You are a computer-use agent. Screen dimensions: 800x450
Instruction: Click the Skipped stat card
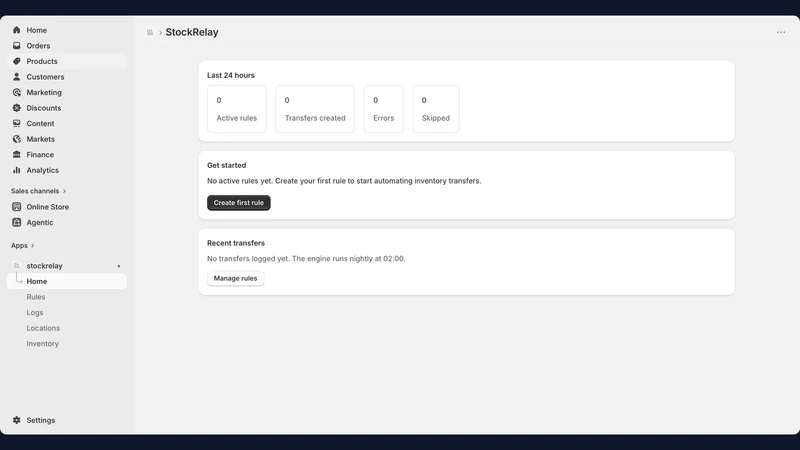[x=436, y=109]
